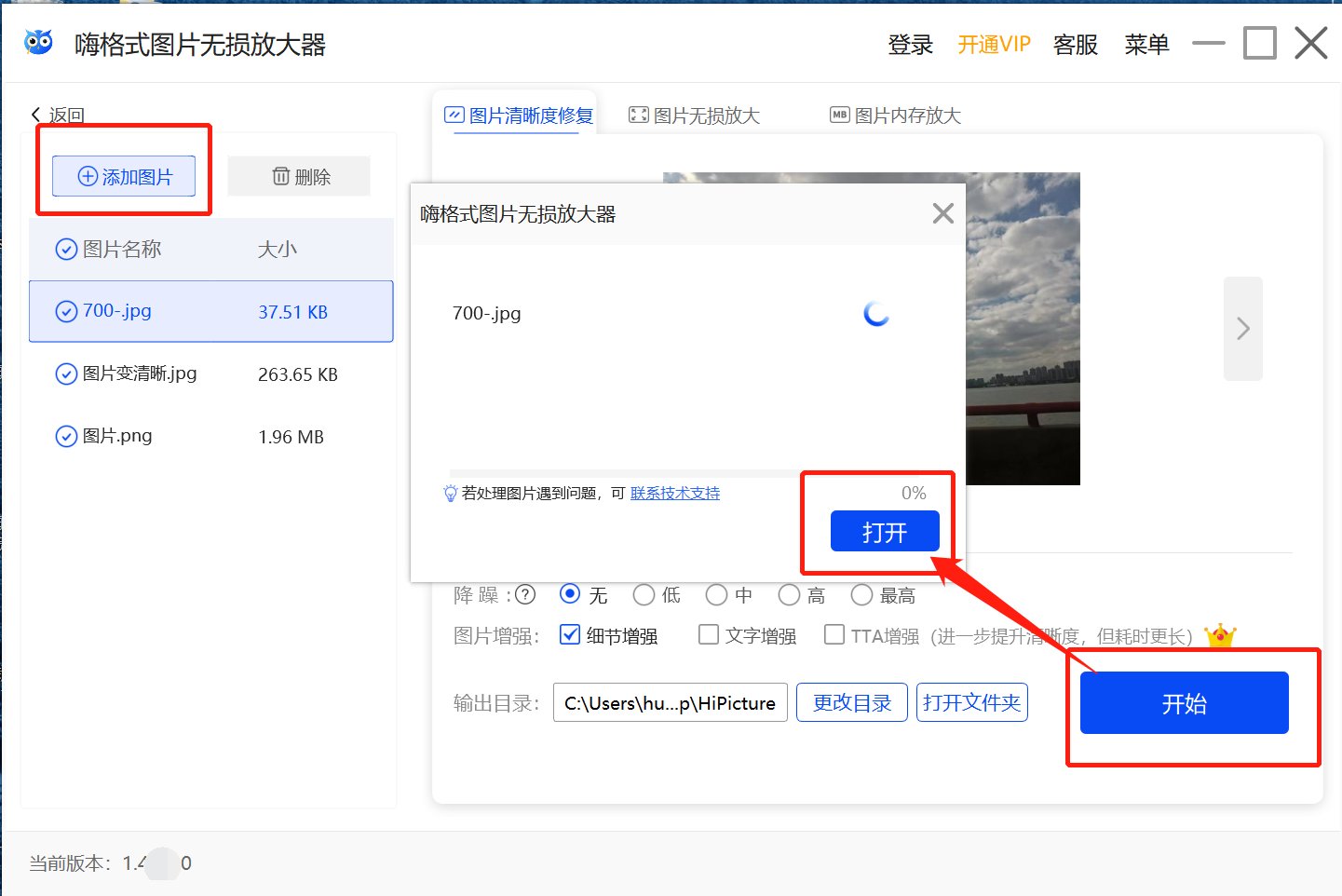This screenshot has width=1342, height=896.
Task: Select the 最高 noise reduction radio button
Action: (x=861, y=595)
